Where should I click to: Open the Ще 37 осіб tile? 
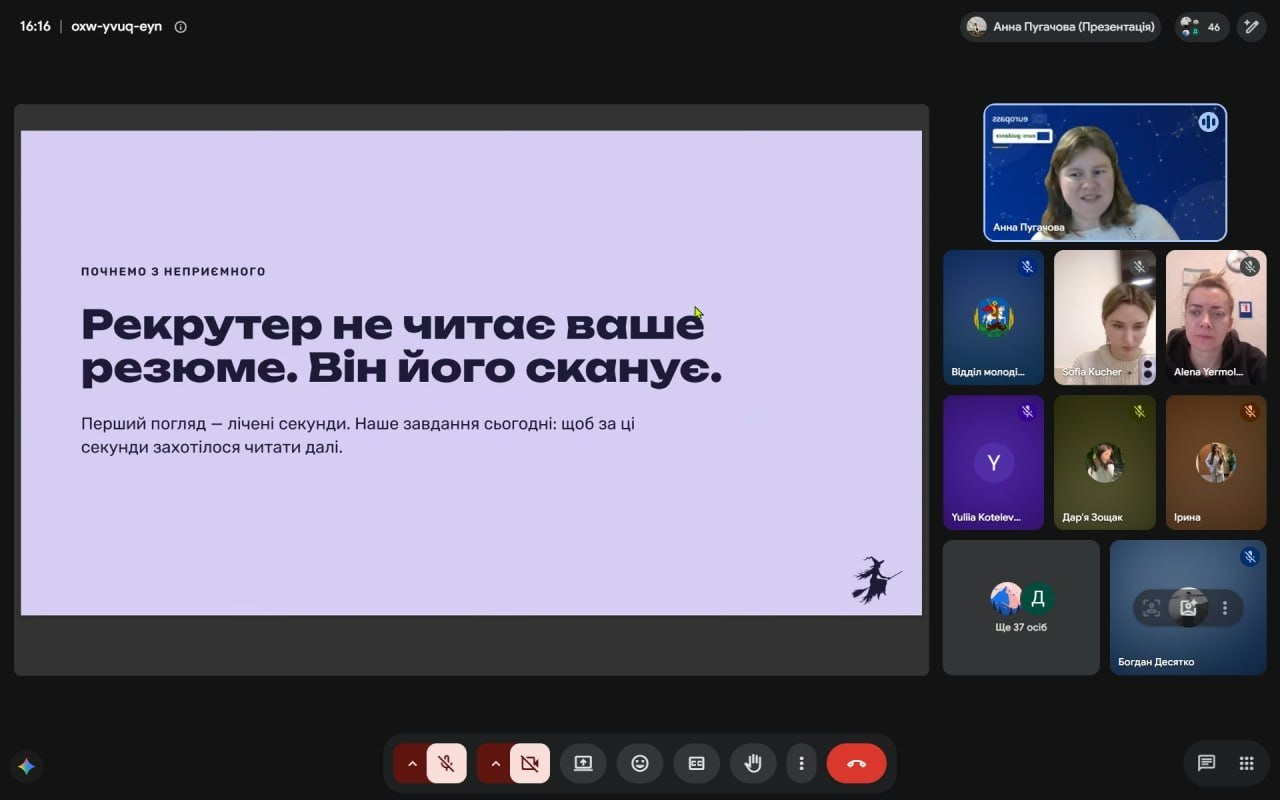pos(1021,607)
